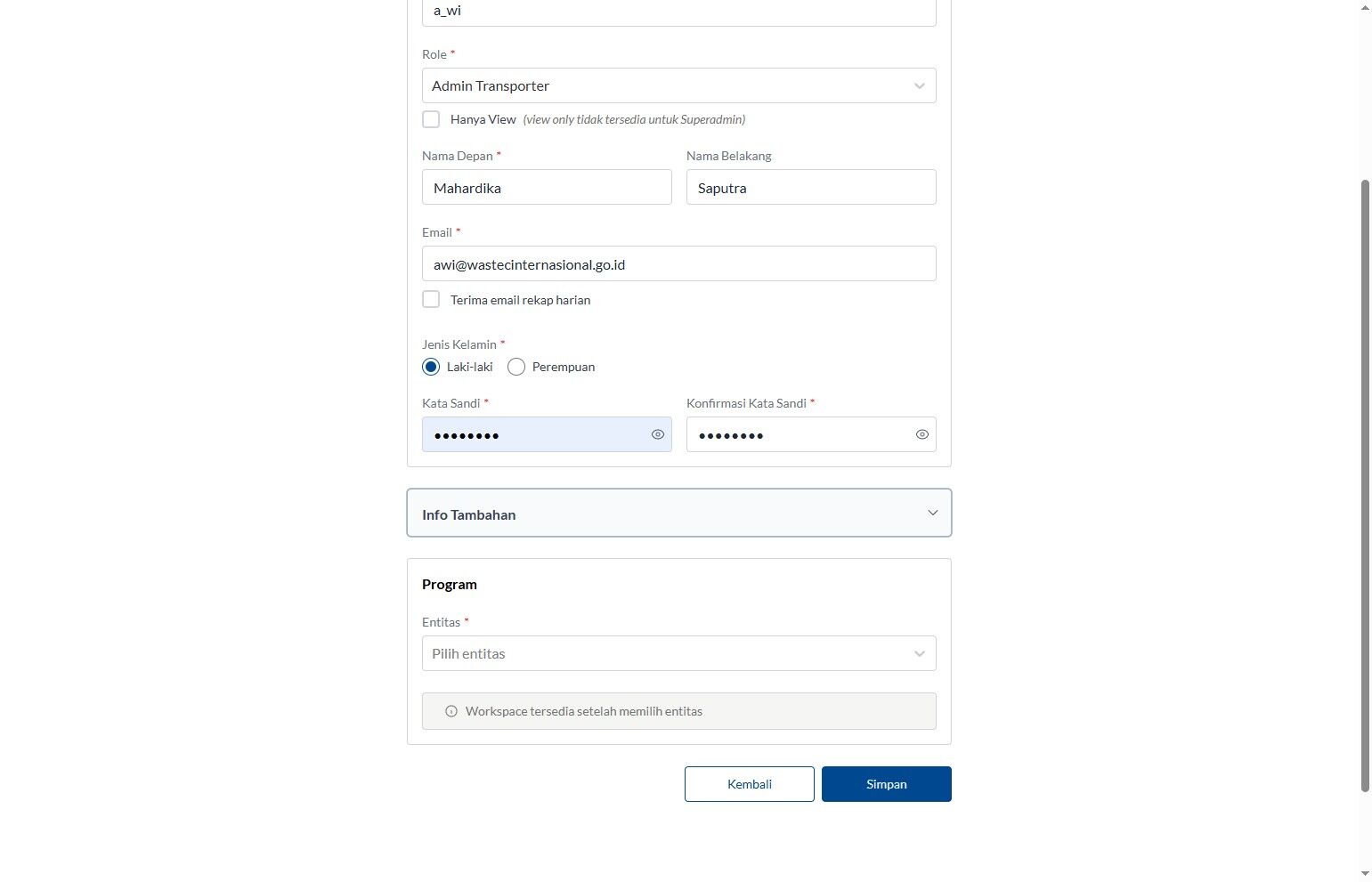Click the Simpan button
The width and height of the screenshot is (1372, 882).
click(887, 784)
